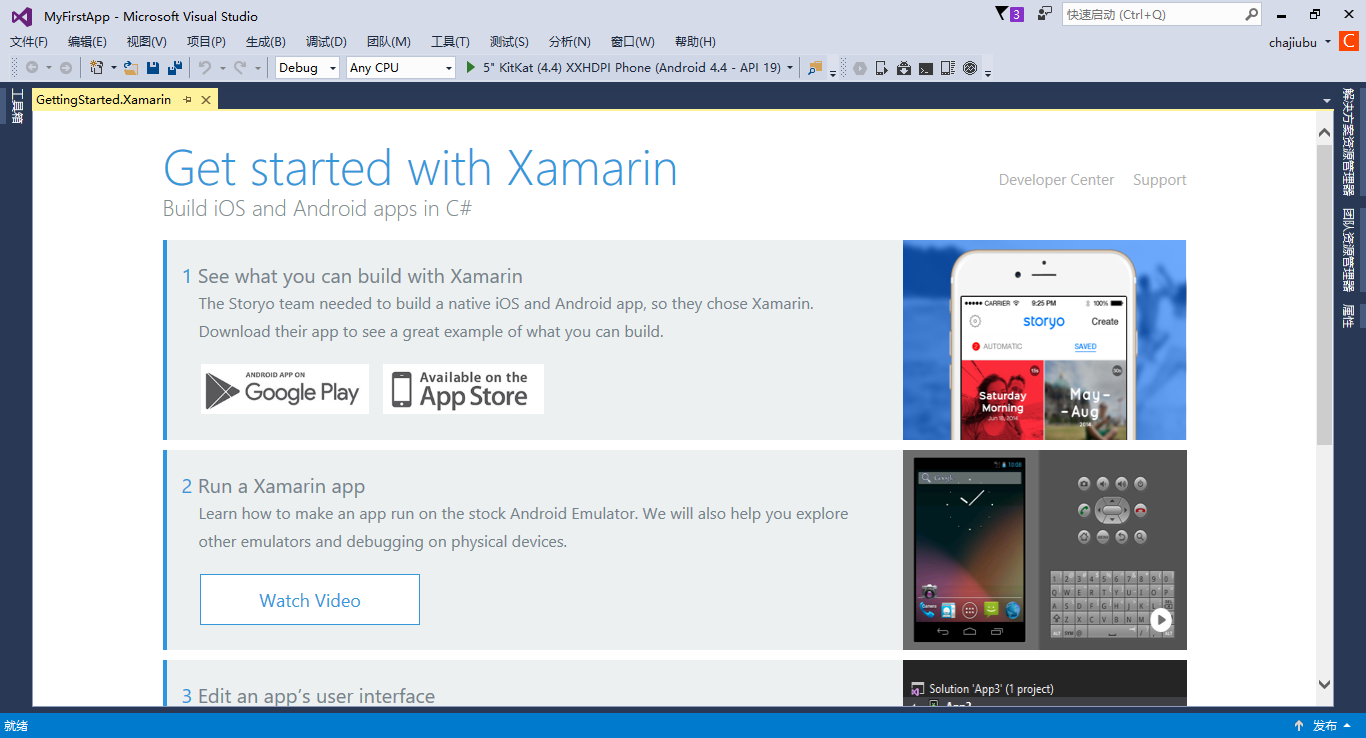Click the round Xamarin globe toolbar icon

coord(970,68)
